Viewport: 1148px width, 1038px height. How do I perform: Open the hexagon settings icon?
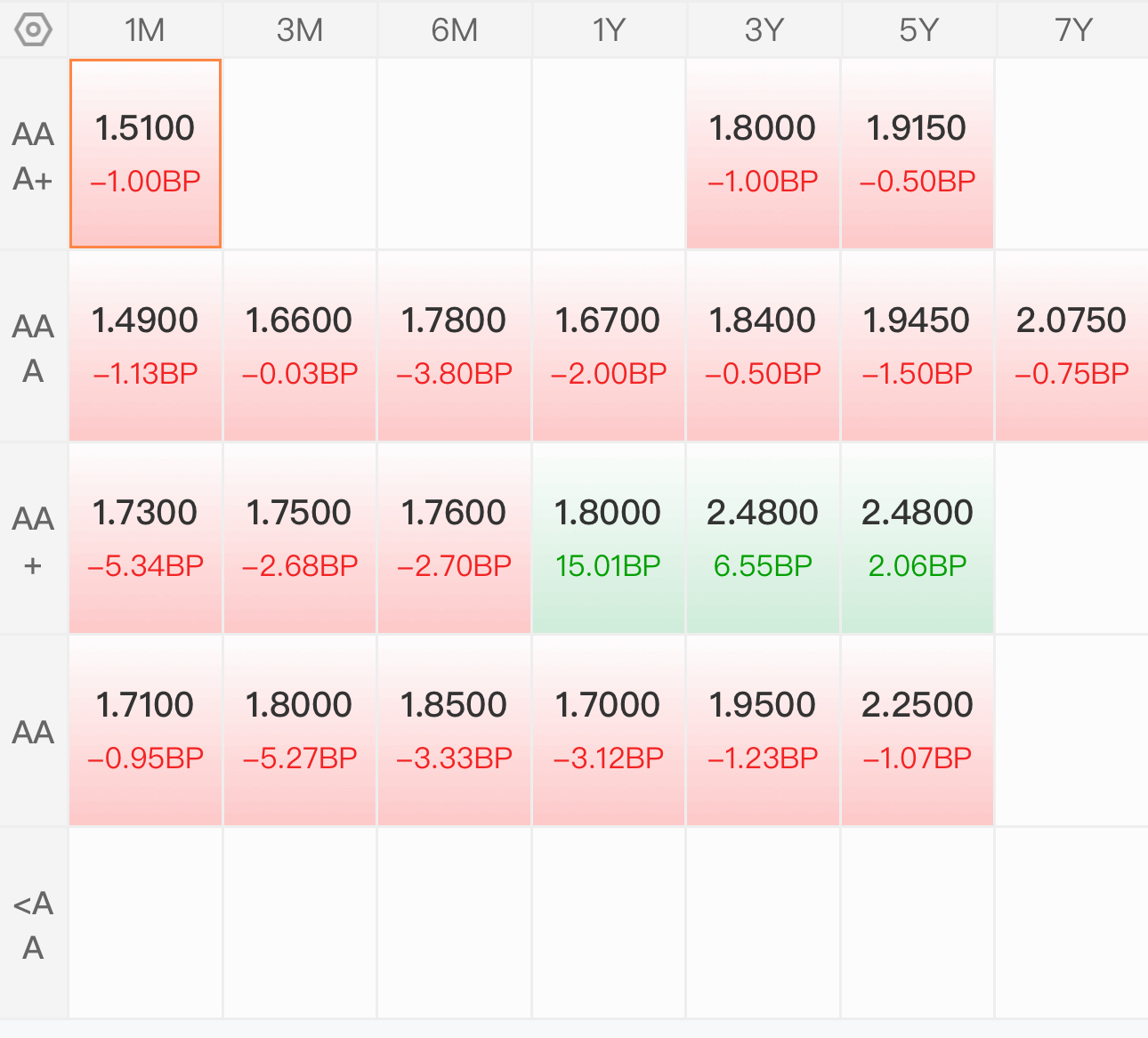tap(34, 29)
